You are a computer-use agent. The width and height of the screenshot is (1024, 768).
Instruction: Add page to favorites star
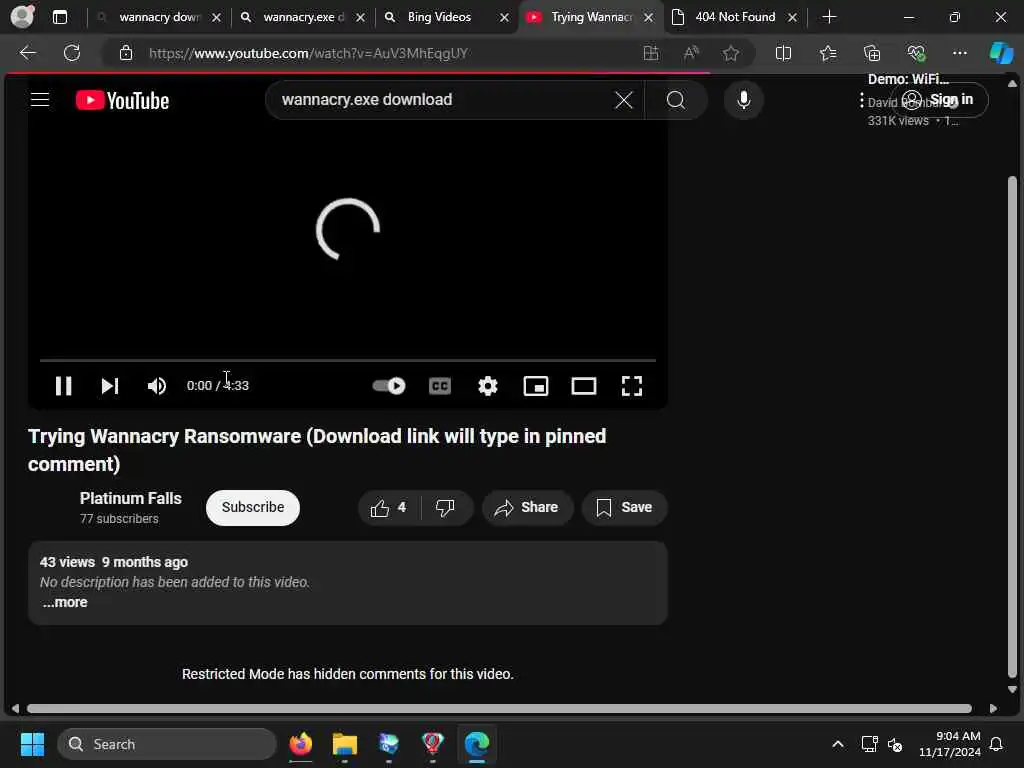[731, 53]
